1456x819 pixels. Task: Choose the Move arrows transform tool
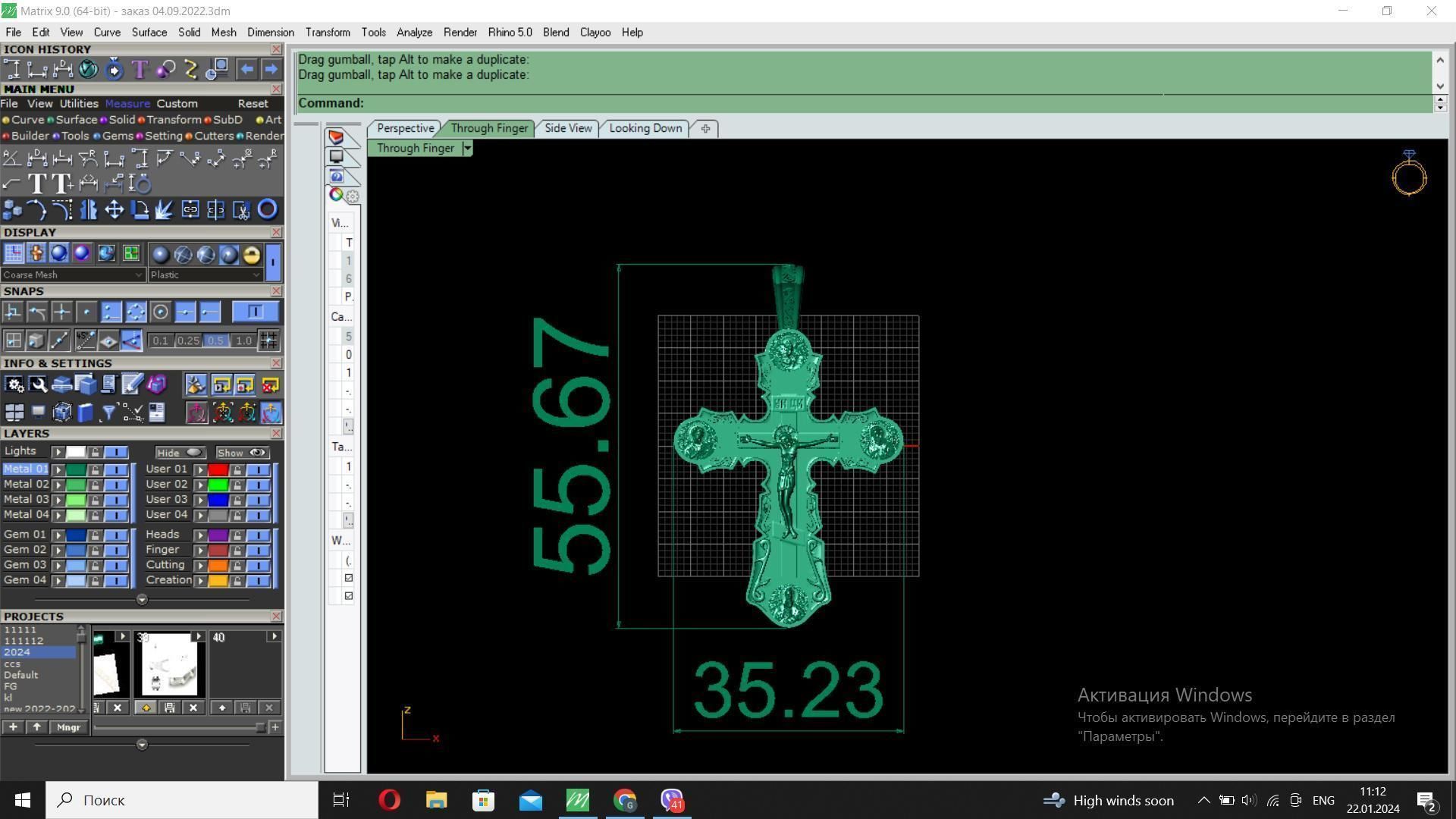coord(114,210)
